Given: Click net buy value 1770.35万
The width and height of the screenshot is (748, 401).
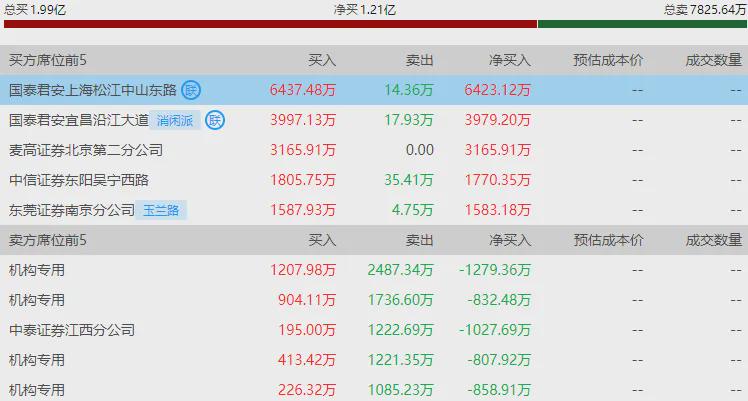Looking at the screenshot, I should tap(498, 180).
